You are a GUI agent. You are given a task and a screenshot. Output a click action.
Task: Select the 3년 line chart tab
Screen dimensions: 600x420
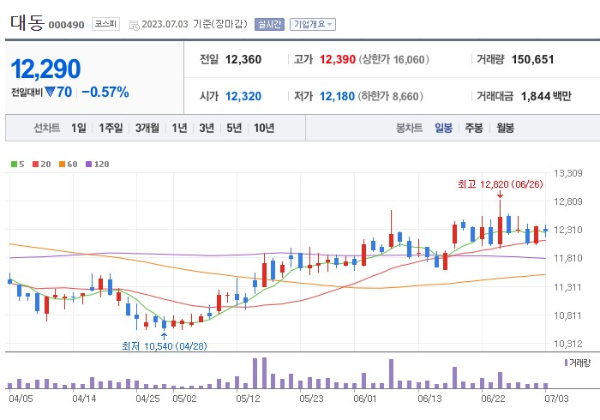coord(207,128)
